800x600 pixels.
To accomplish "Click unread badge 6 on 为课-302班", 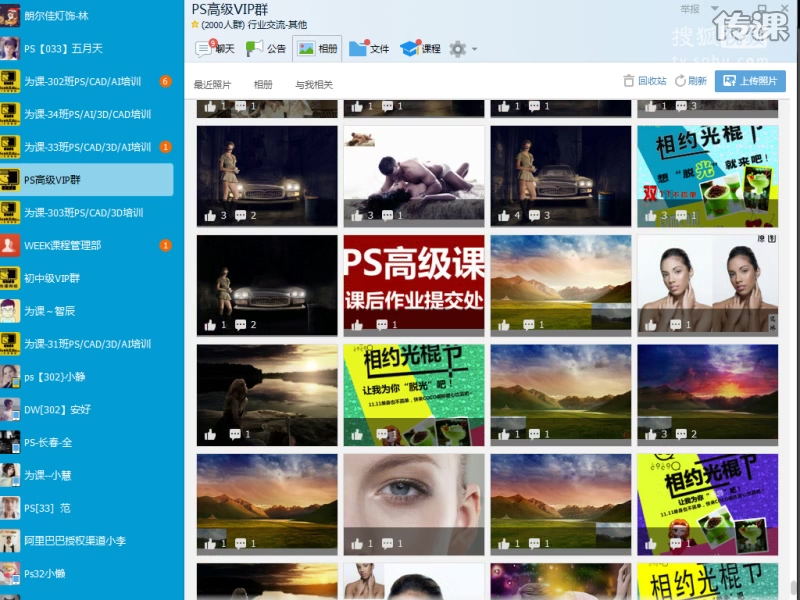I will 165,81.
